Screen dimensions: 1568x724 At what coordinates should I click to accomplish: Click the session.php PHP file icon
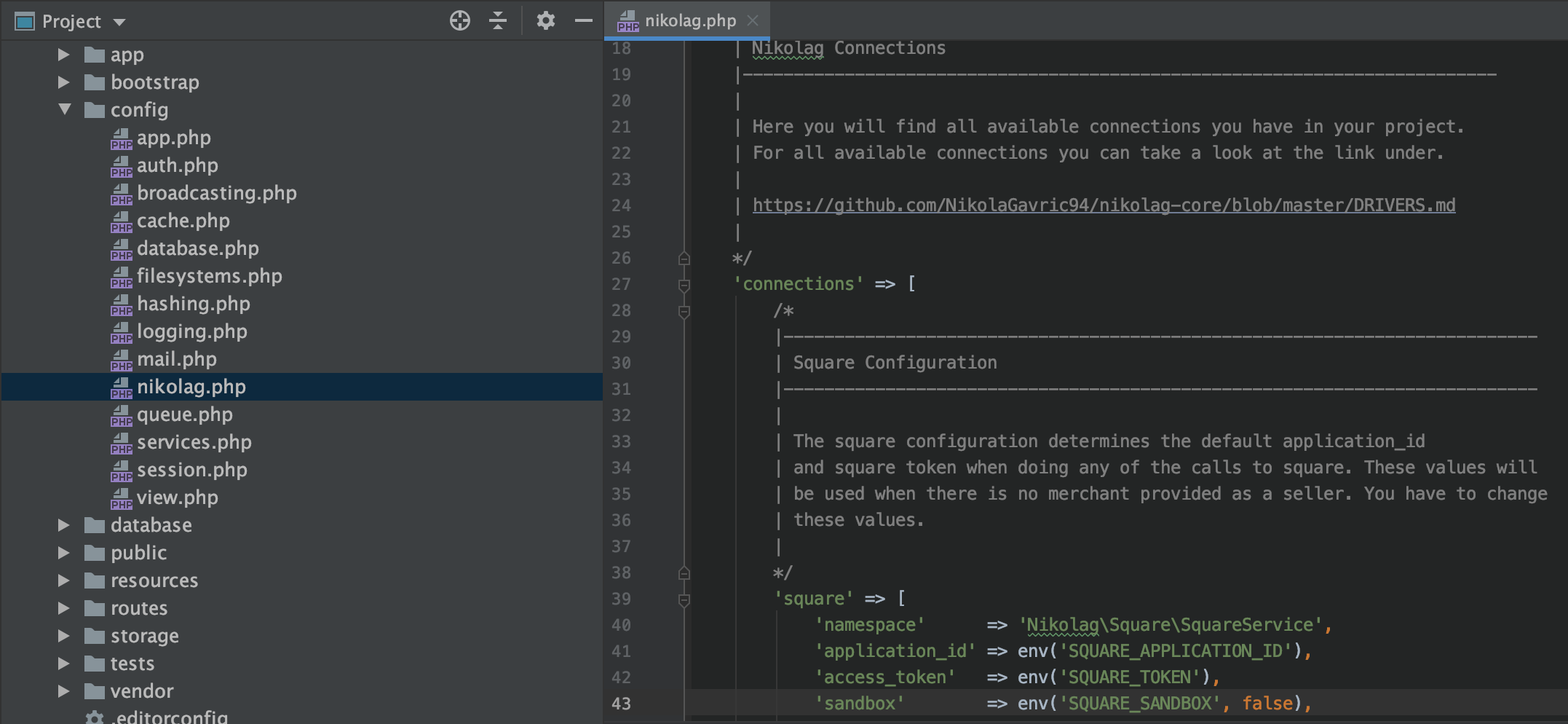pyautogui.click(x=121, y=471)
